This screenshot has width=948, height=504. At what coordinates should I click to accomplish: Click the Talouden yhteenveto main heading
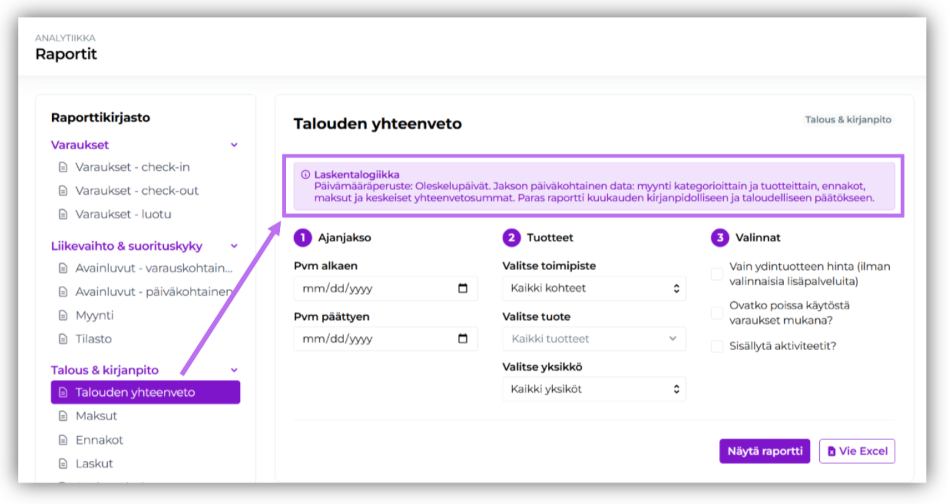coord(377,124)
